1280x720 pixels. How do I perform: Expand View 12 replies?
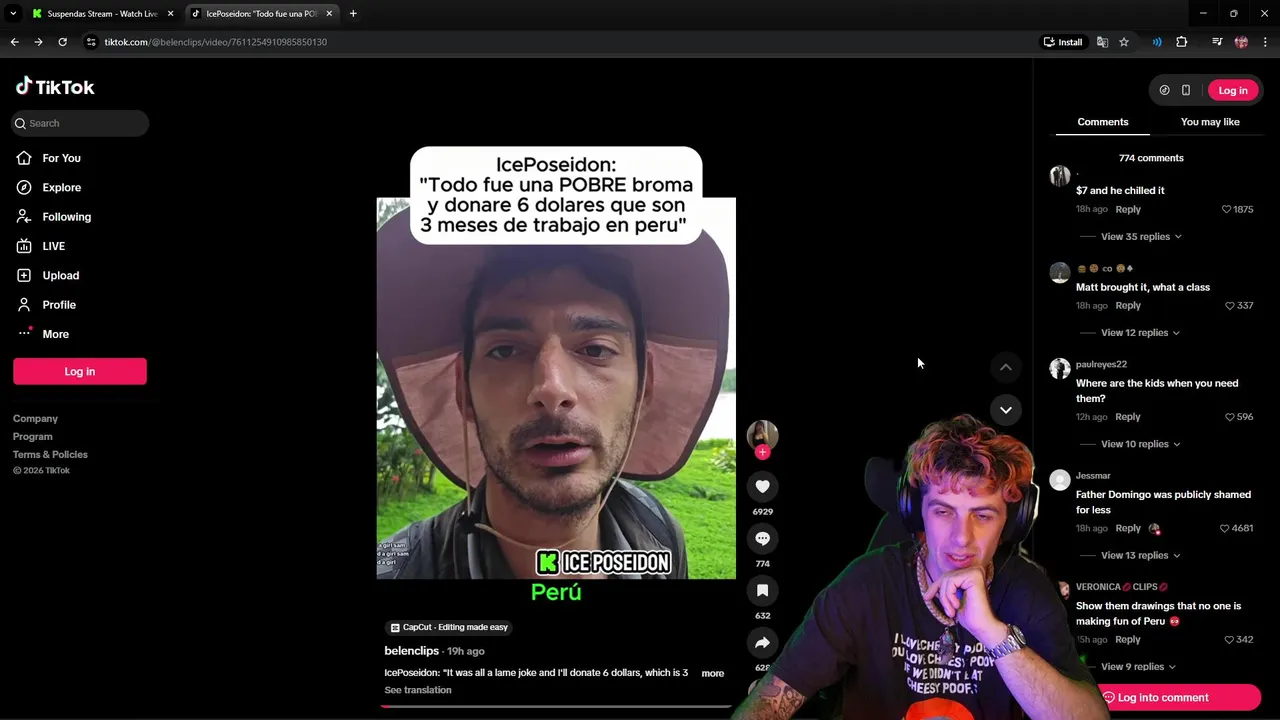(1140, 333)
